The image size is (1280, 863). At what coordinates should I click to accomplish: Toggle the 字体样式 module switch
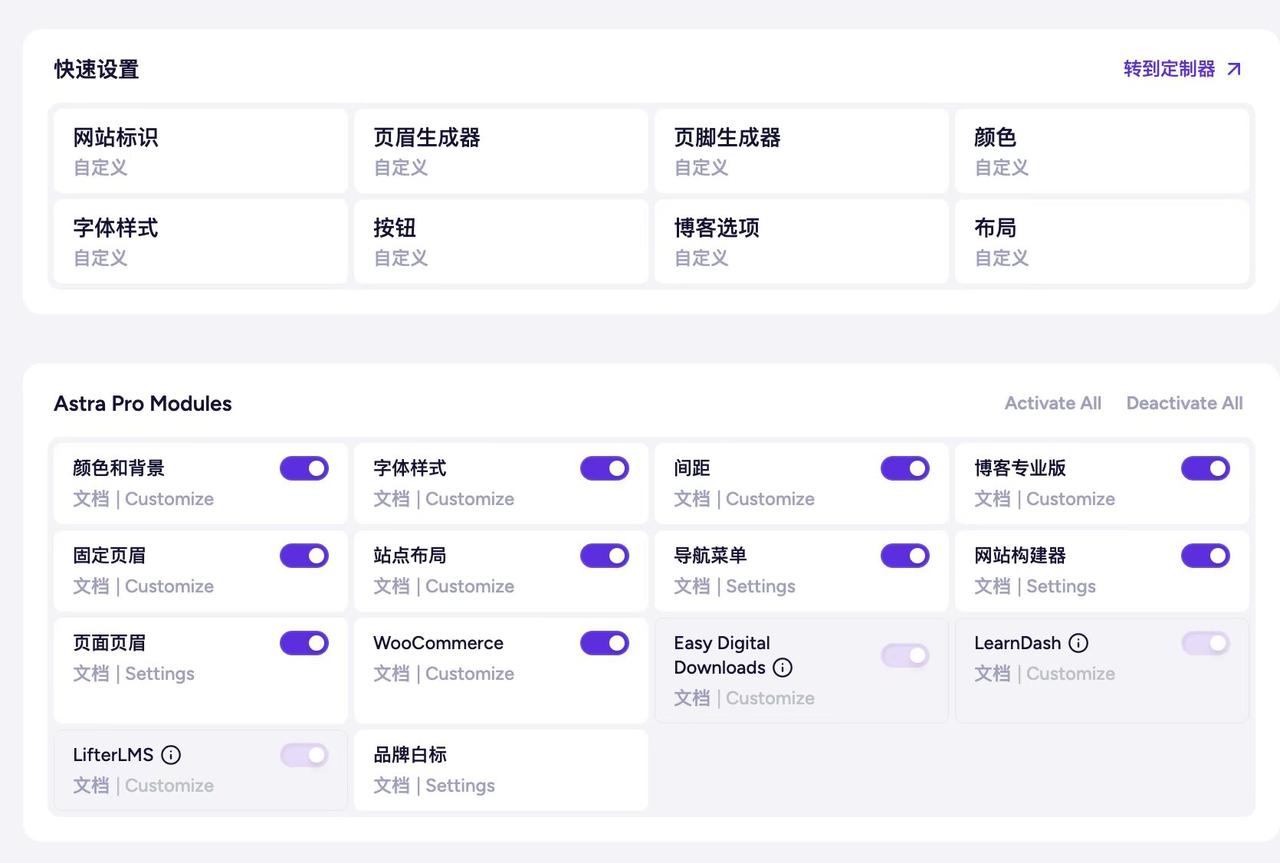(x=605, y=468)
